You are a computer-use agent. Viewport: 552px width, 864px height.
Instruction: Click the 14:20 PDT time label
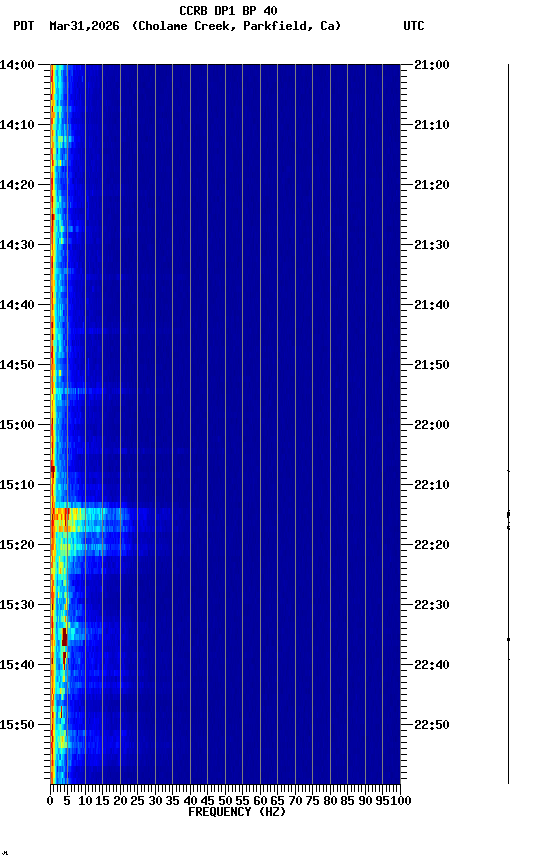17,185
